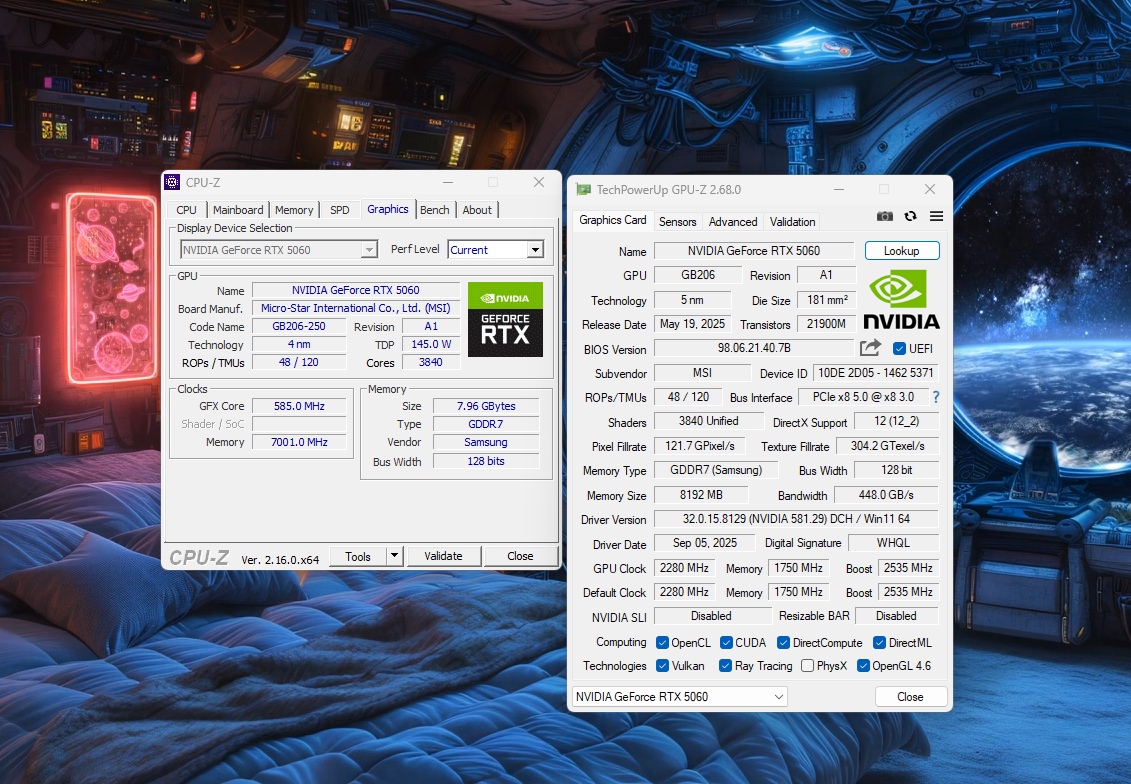Click the BIOS Version field

click(753, 349)
